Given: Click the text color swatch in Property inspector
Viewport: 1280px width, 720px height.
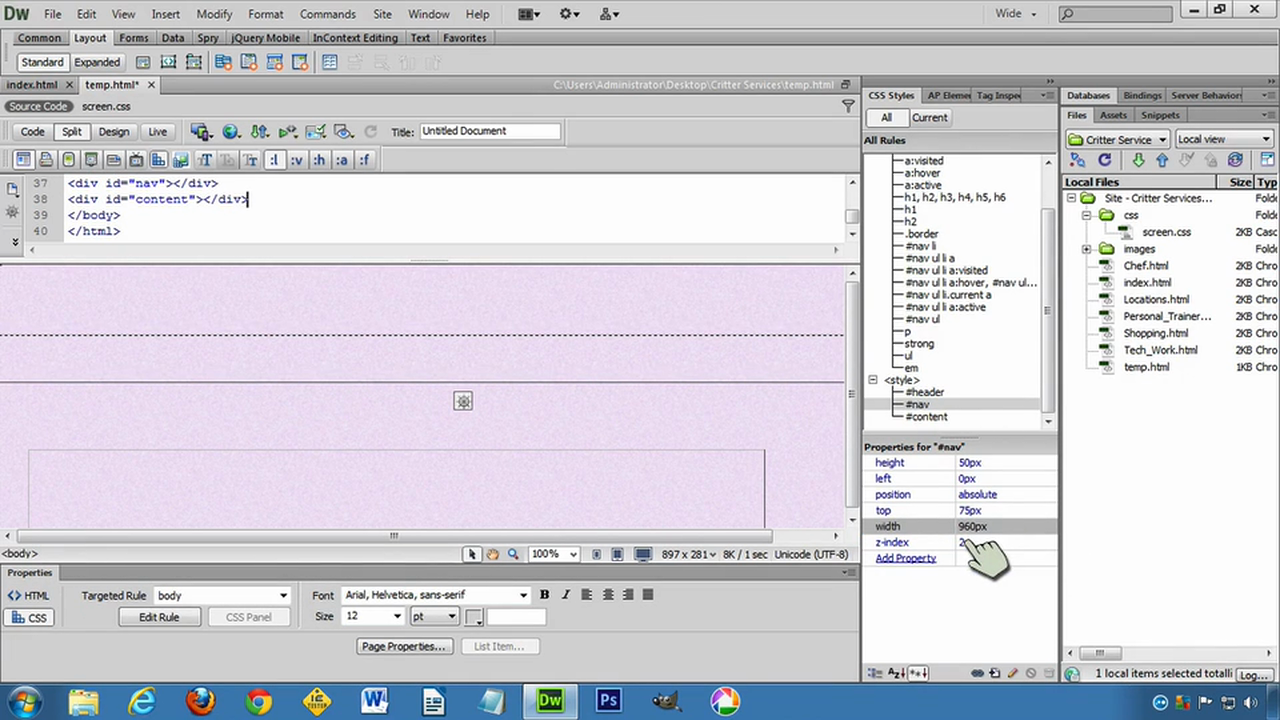Looking at the screenshot, I should pyautogui.click(x=472, y=616).
